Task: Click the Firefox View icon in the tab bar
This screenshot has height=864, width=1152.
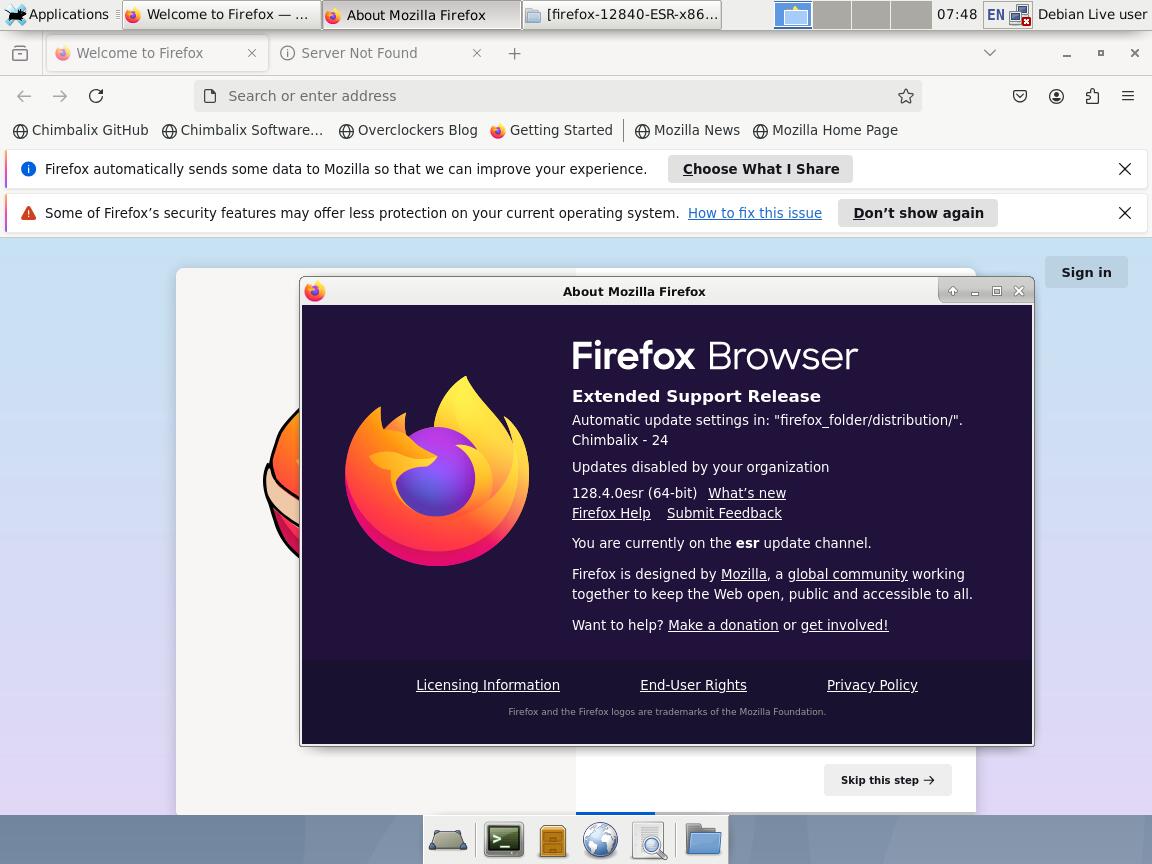Action: coord(21,53)
